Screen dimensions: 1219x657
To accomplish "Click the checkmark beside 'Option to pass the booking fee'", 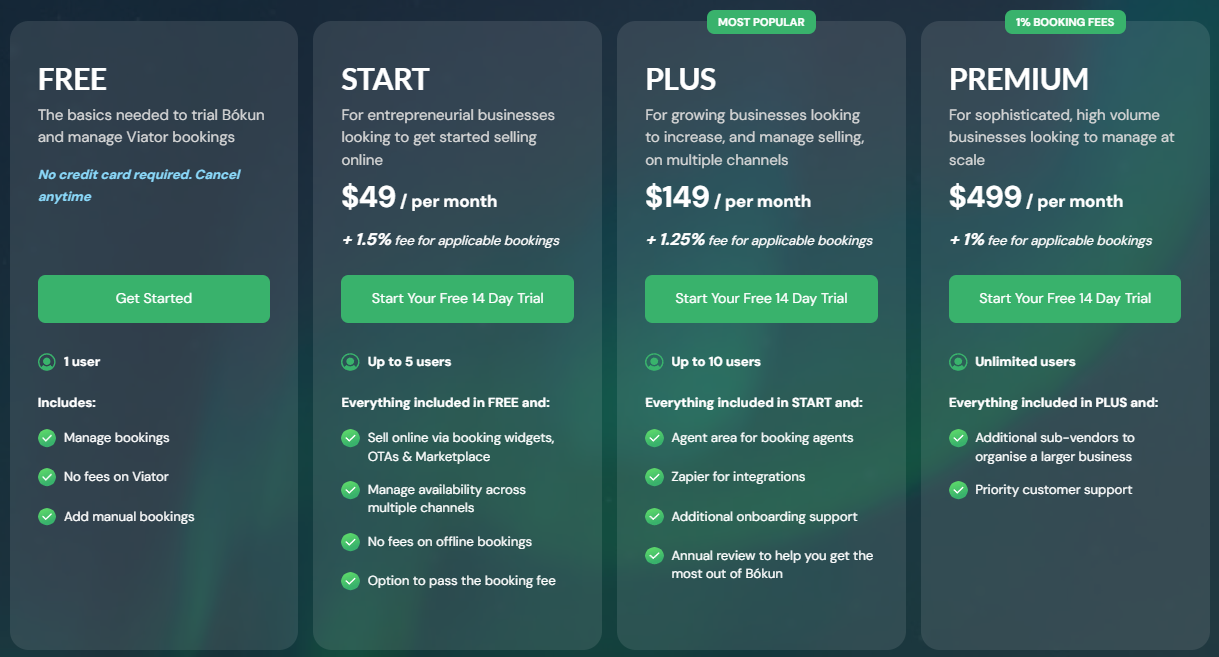I will (350, 581).
